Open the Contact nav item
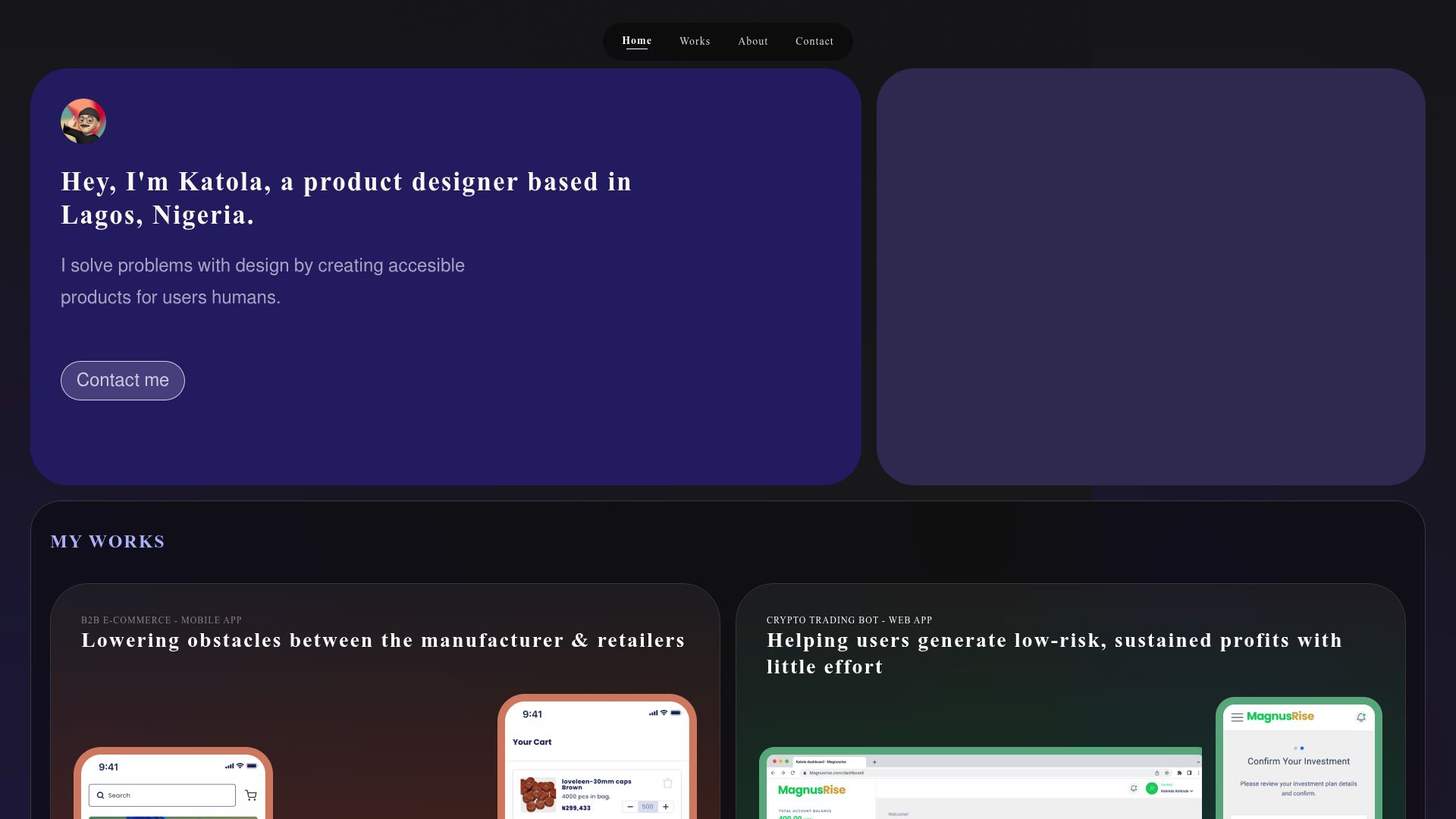Image resolution: width=1456 pixels, height=819 pixels. coord(814,41)
